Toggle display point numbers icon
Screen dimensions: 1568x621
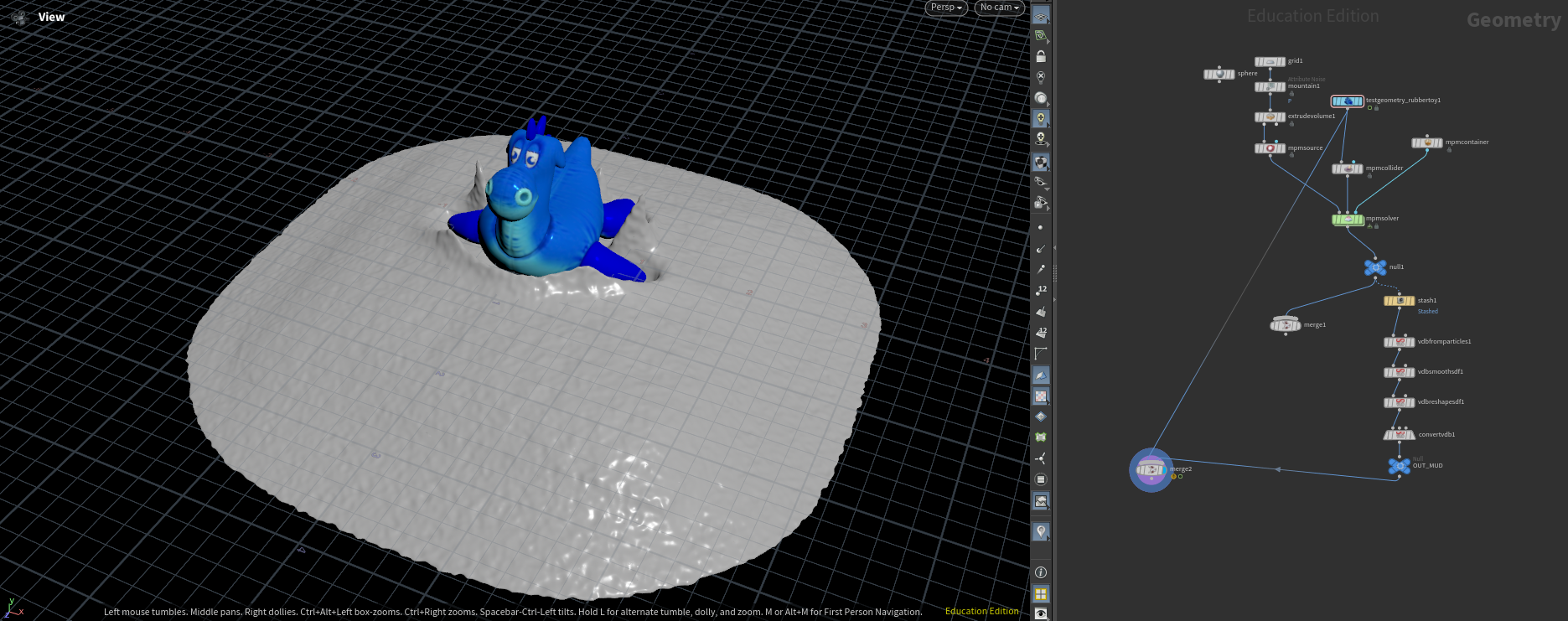[1041, 290]
